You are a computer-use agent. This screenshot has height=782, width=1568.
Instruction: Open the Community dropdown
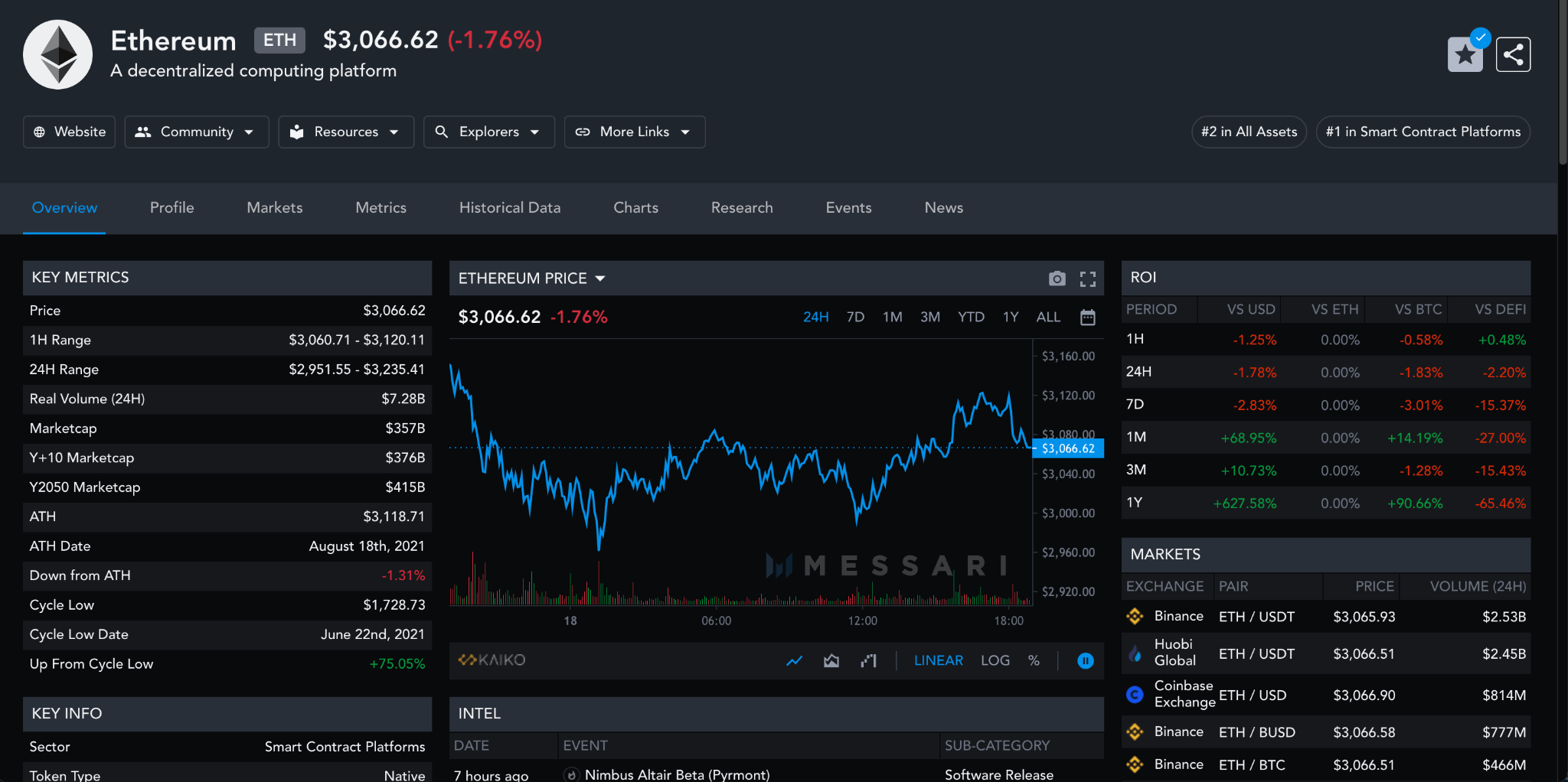[196, 132]
